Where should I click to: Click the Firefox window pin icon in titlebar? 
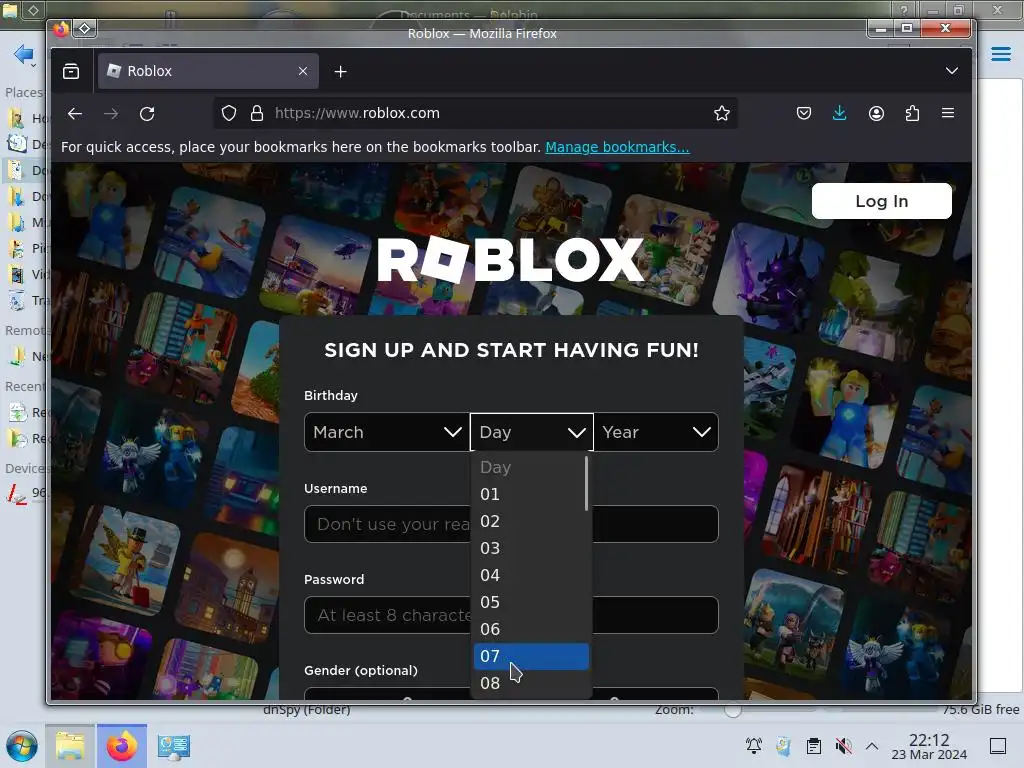(x=85, y=28)
